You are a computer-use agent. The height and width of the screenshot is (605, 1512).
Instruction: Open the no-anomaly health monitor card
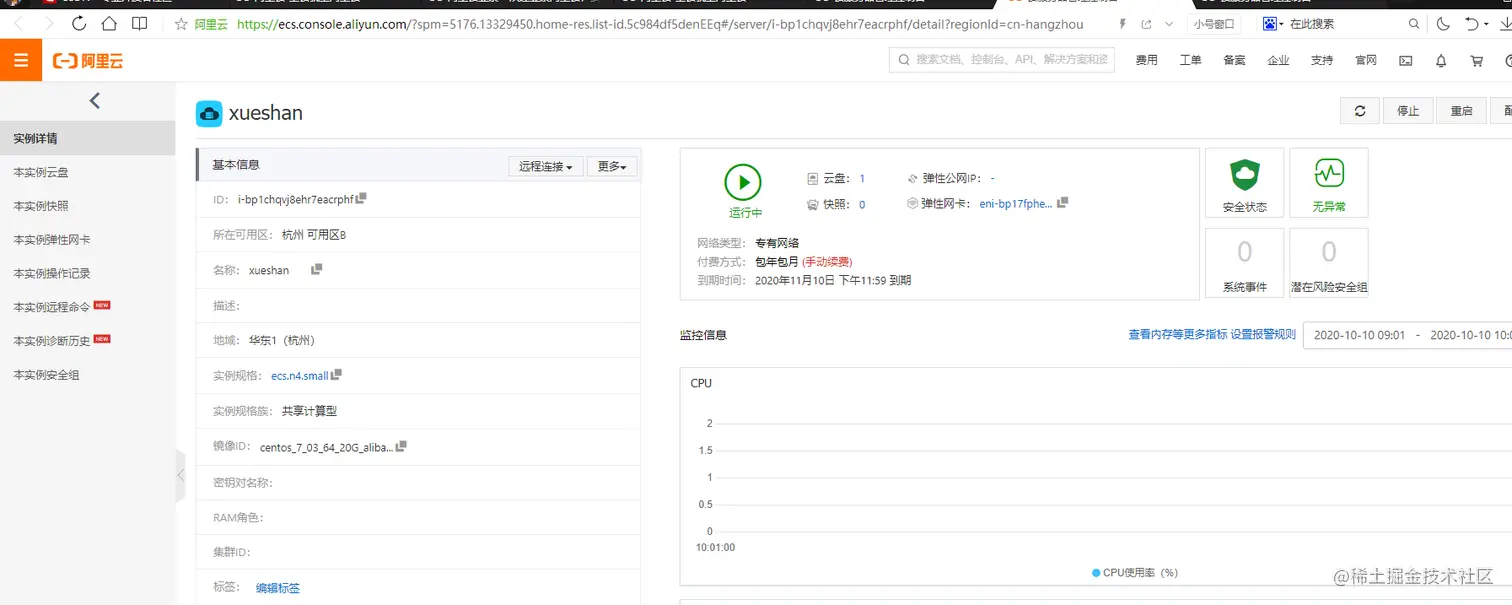1329,183
